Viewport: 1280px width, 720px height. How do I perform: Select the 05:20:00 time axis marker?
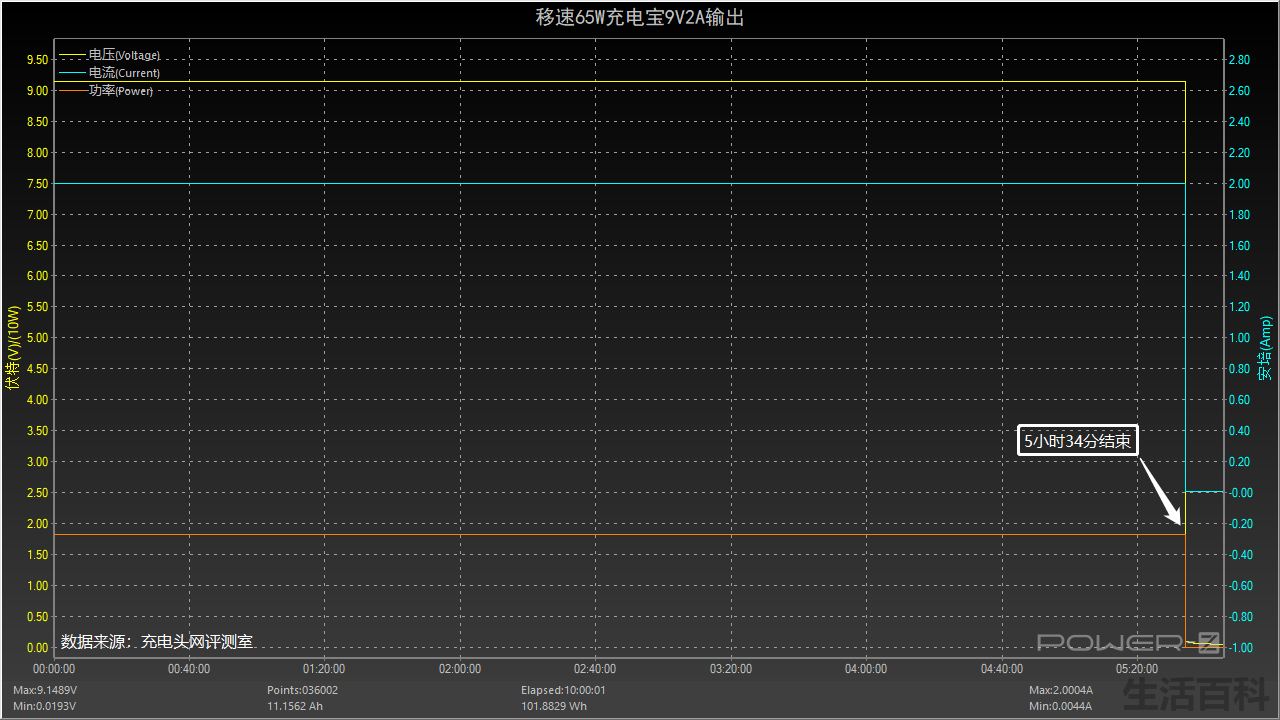coord(1137,669)
